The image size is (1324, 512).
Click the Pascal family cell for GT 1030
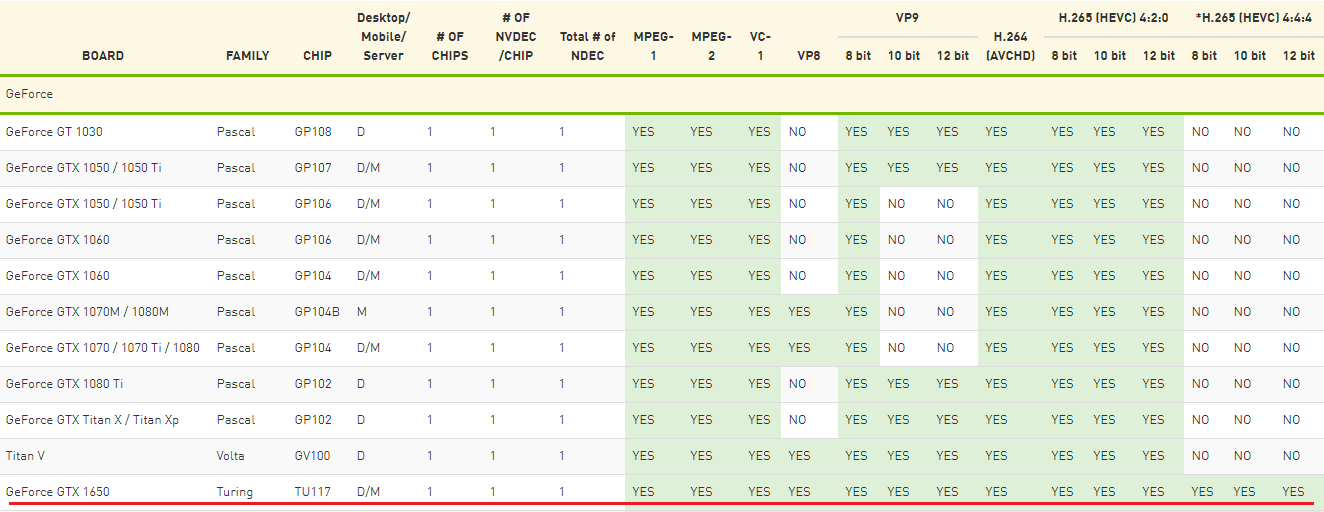coord(236,132)
